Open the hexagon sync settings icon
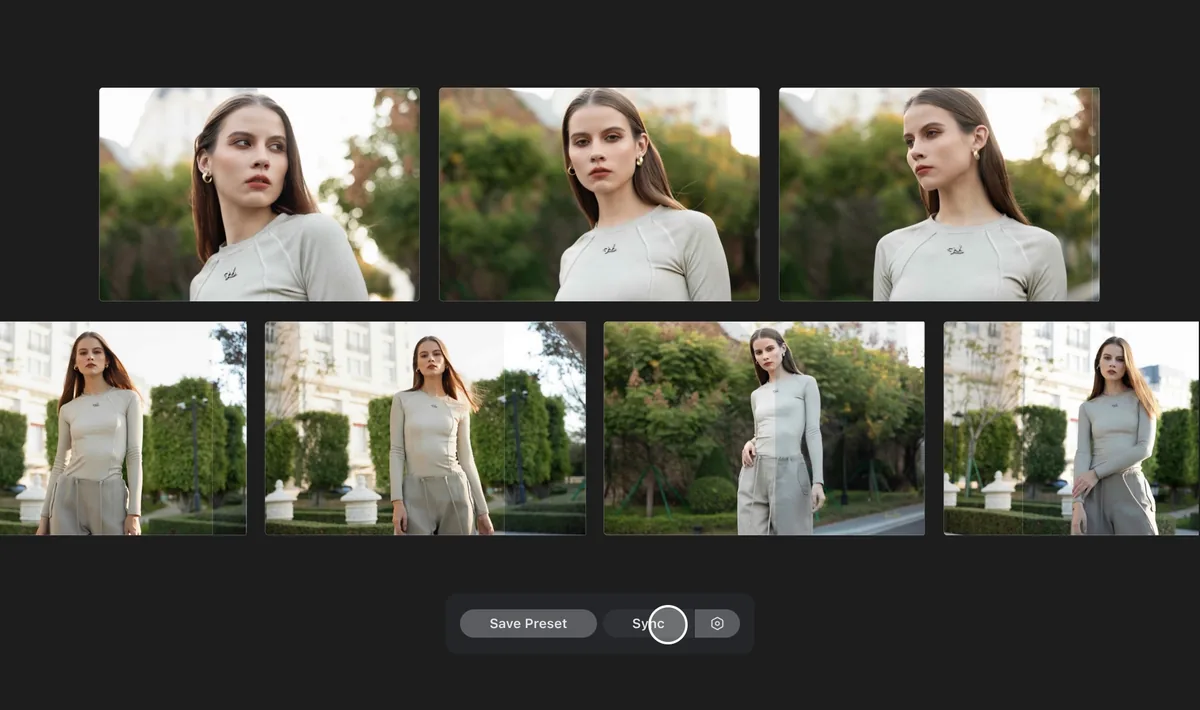This screenshot has width=1200, height=710. coord(717,623)
